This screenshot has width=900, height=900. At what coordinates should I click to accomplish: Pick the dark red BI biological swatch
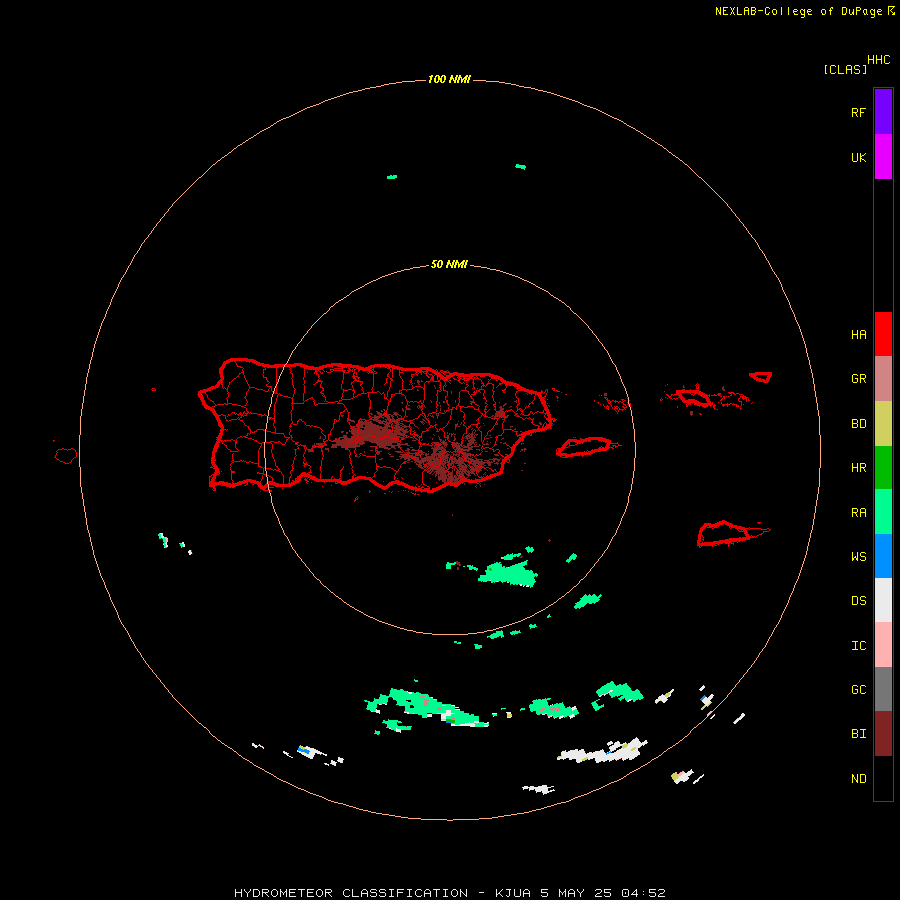point(883,734)
